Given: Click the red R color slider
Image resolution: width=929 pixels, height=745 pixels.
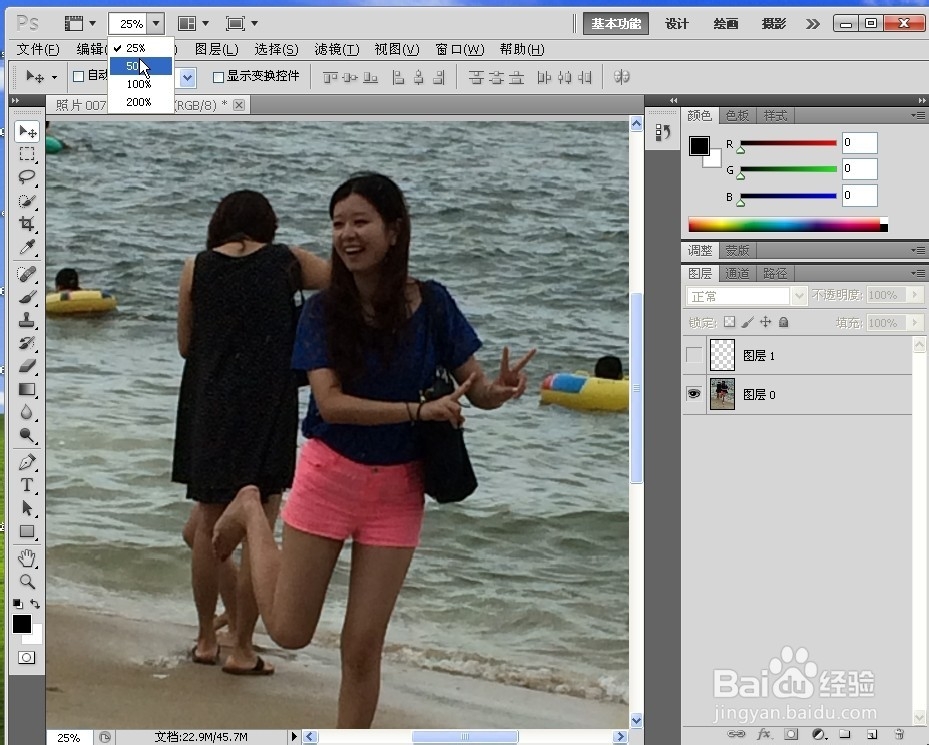Looking at the screenshot, I should (x=788, y=143).
